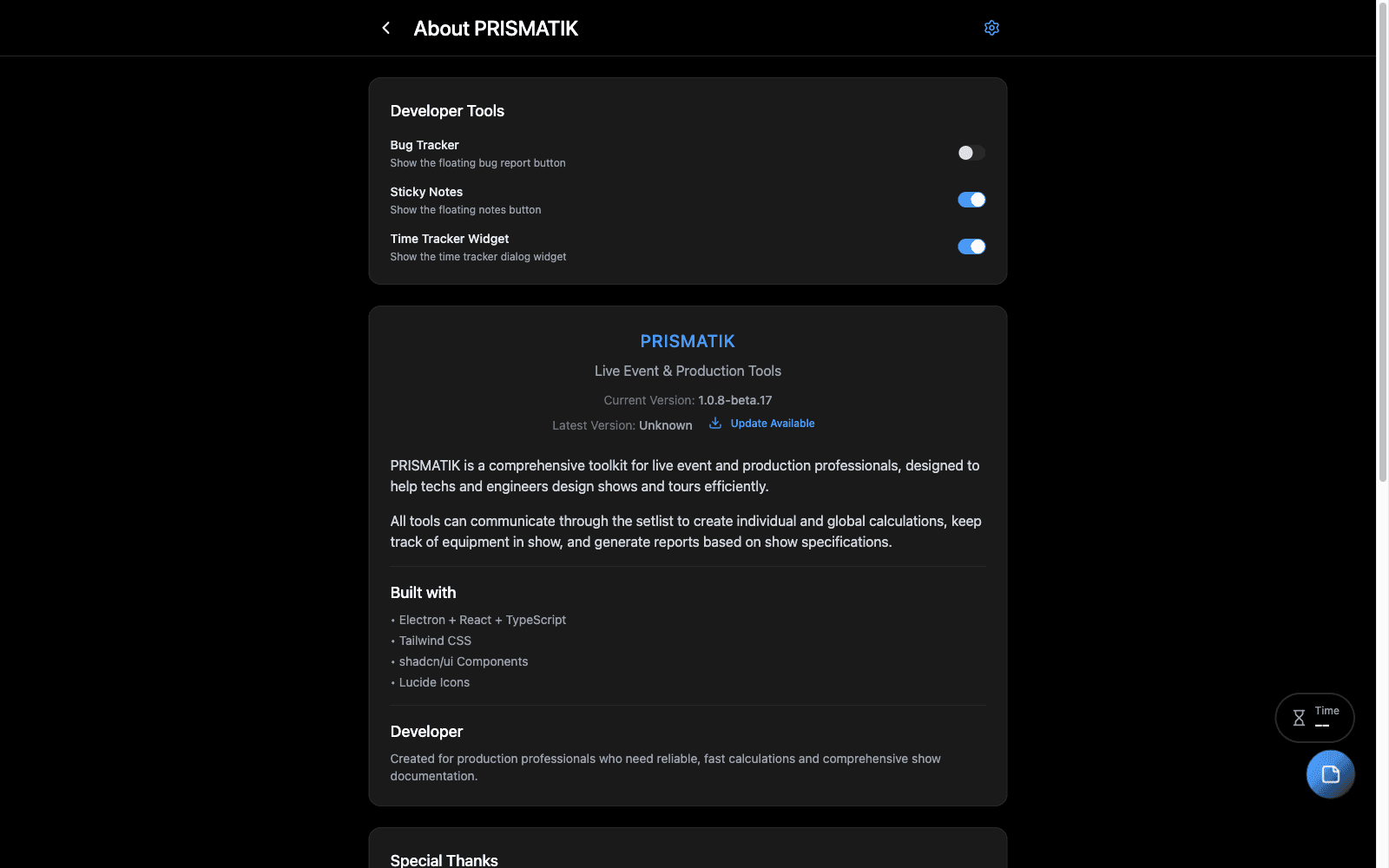Screen dimensions: 1389x868
Task: Click the Special Thanks heading
Action: [444, 859]
